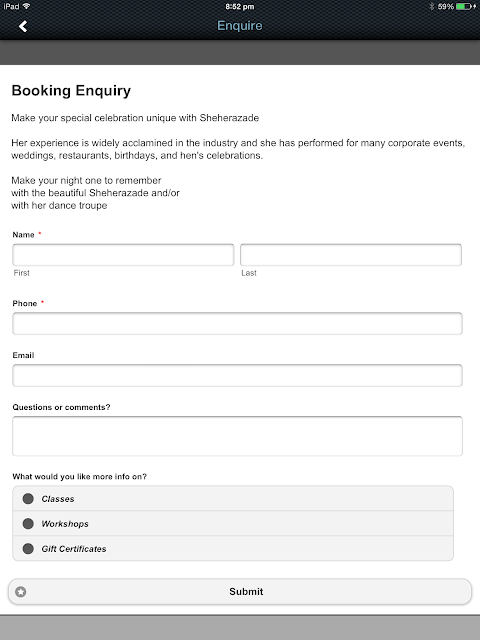480x640 pixels.
Task: Tap the Classes label text
Action: point(58,499)
